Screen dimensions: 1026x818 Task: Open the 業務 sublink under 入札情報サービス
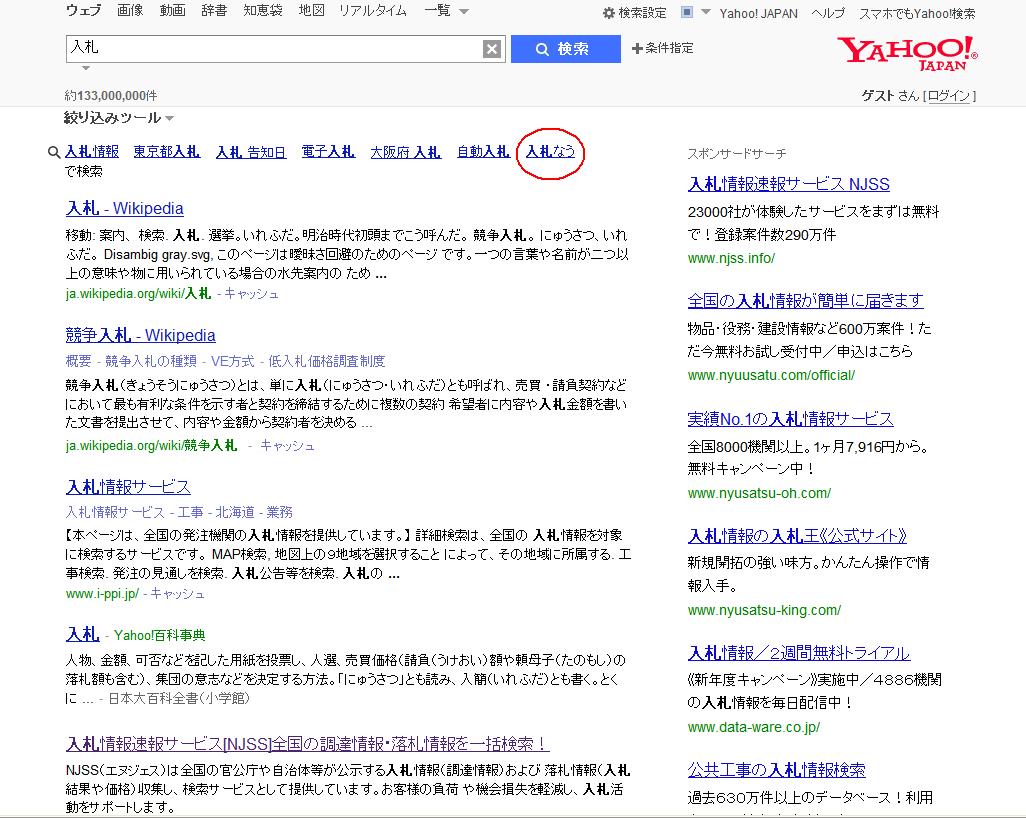pyautogui.click(x=279, y=512)
